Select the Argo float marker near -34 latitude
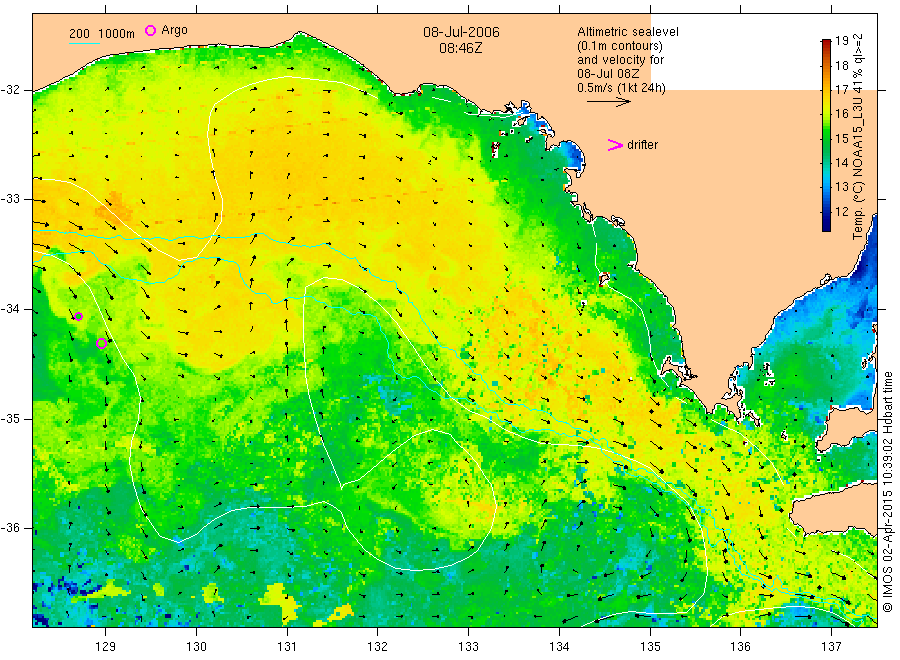This screenshot has width=900, height=660. pyautogui.click(x=79, y=316)
